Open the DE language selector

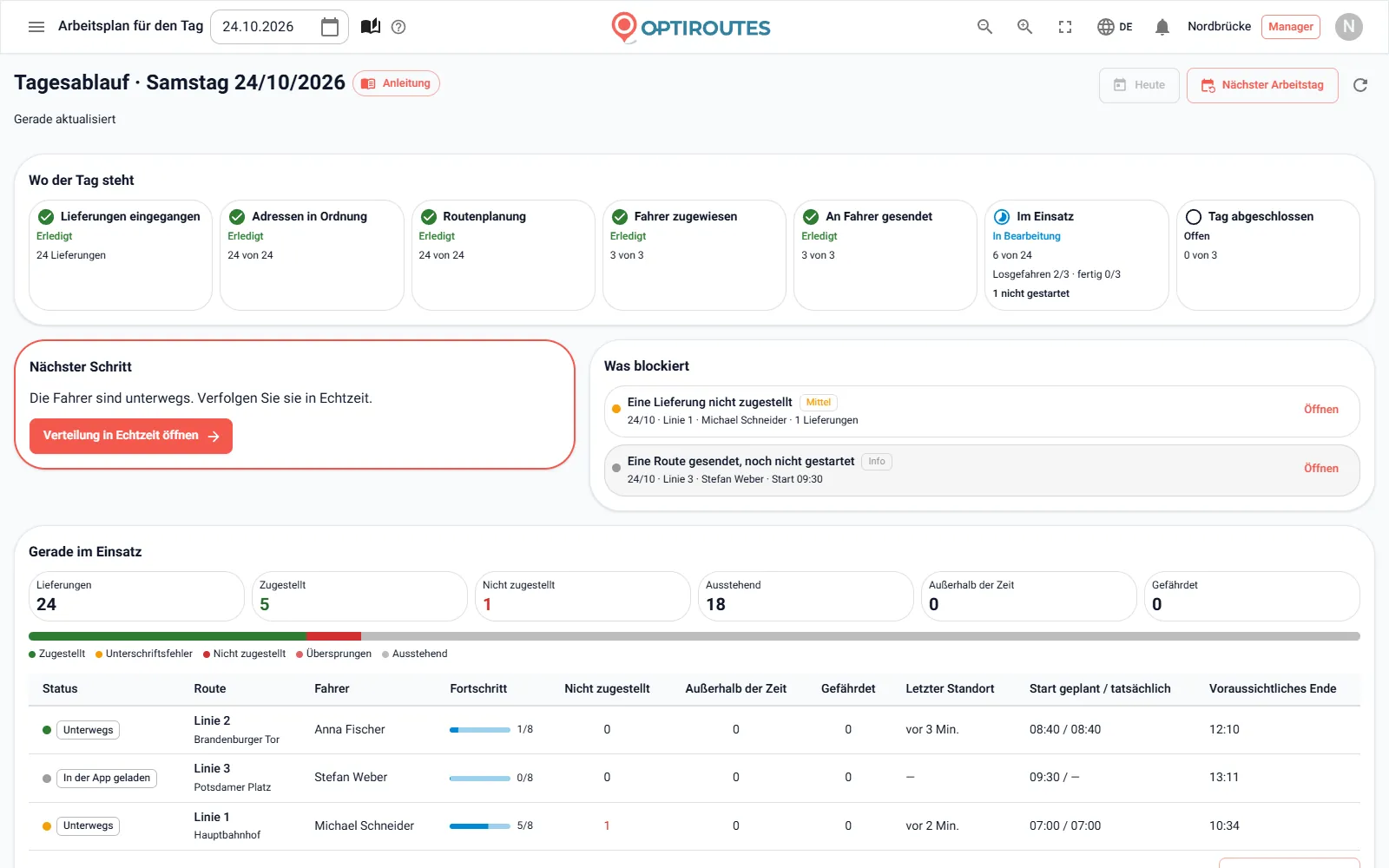point(1115,27)
